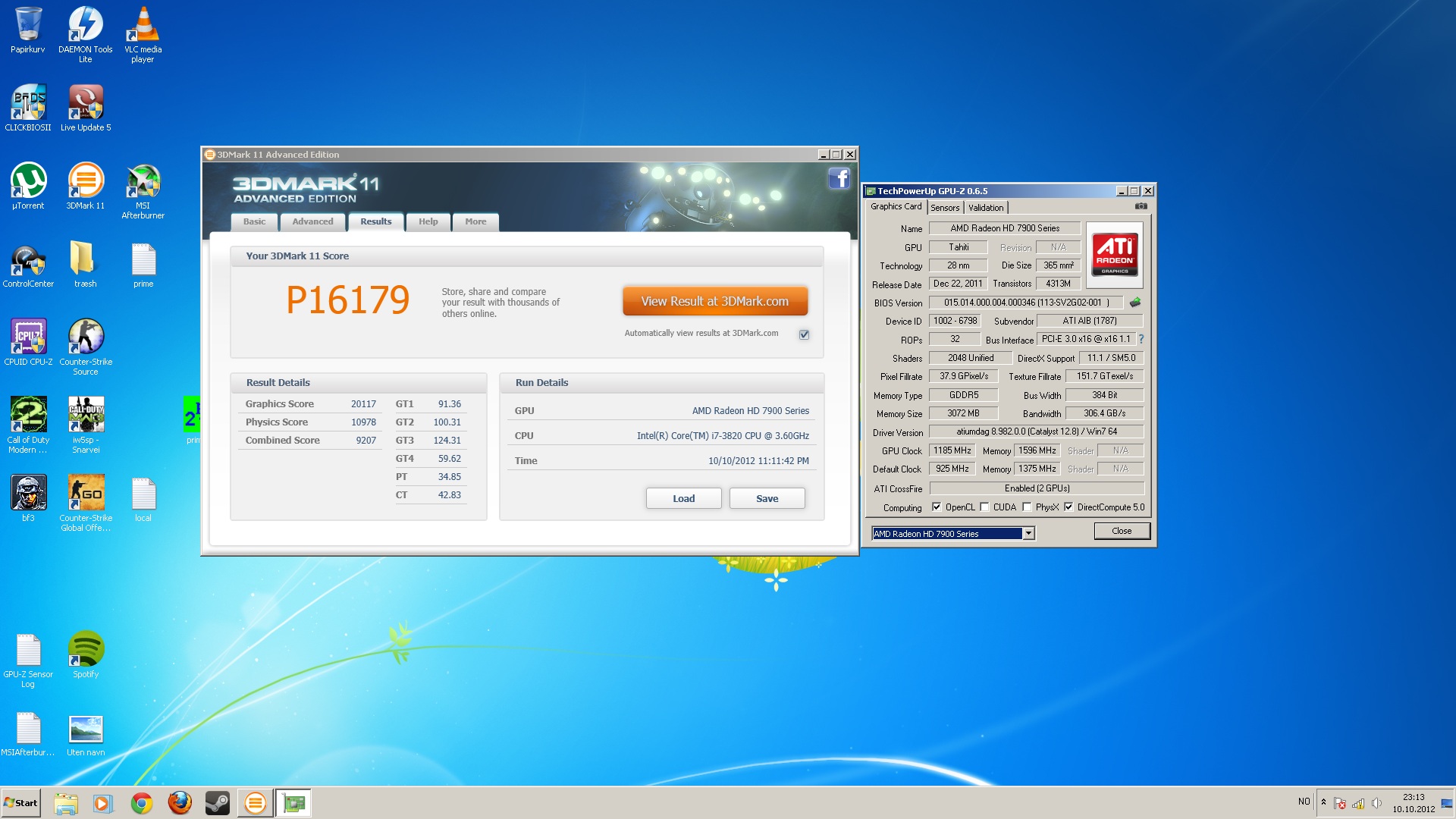Click the bus interface question mark icon

[x=1141, y=339]
